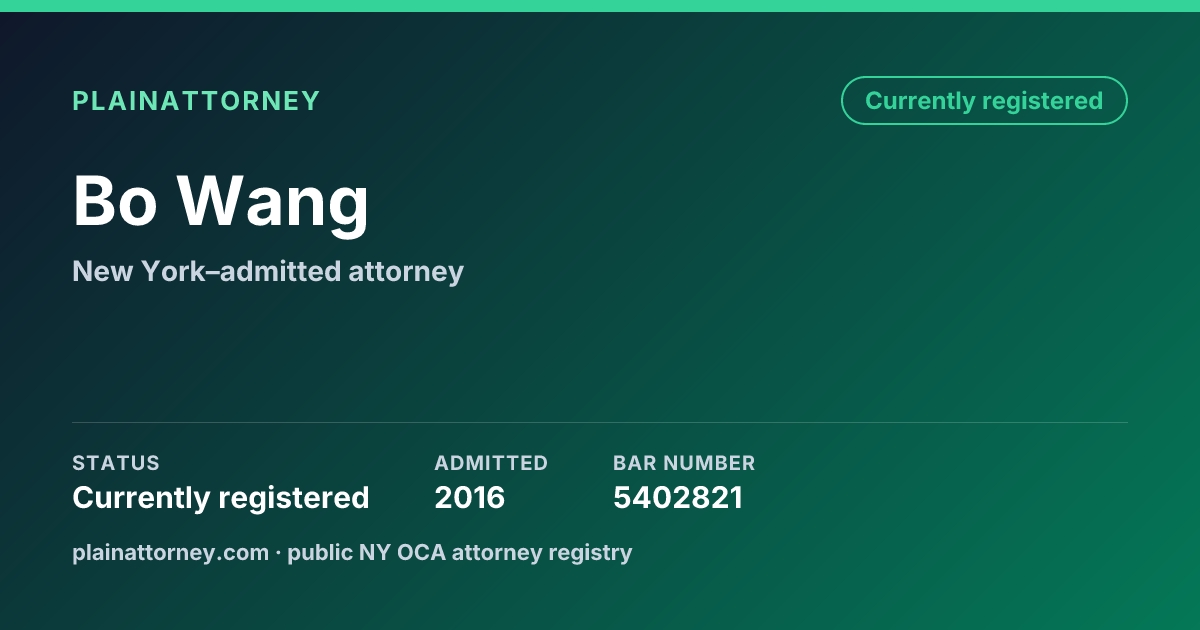Click the word Bo in the heading
The width and height of the screenshot is (1200, 630).
click(115, 203)
